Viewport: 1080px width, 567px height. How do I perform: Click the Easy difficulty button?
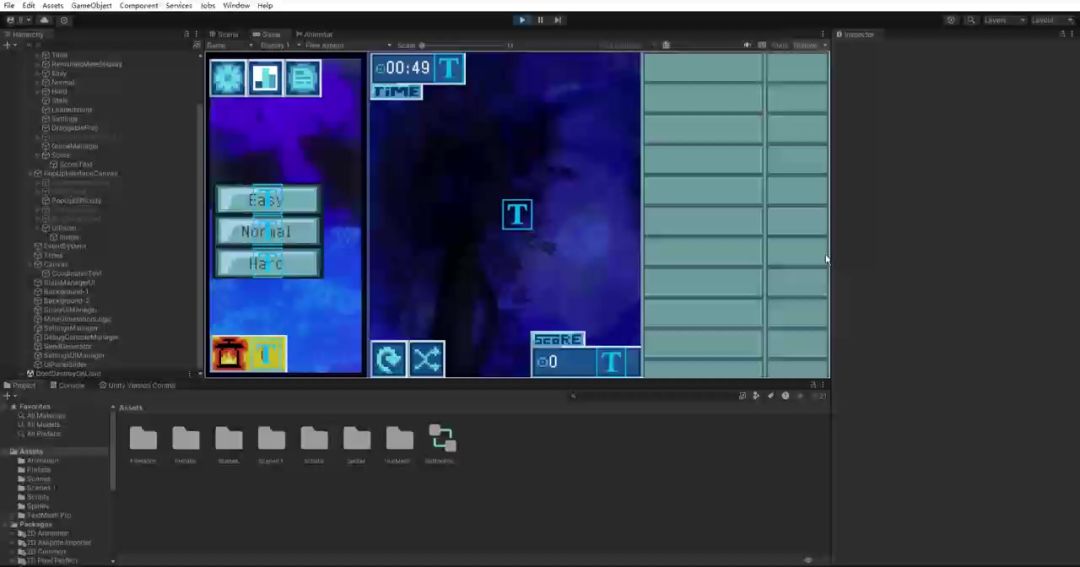267,200
